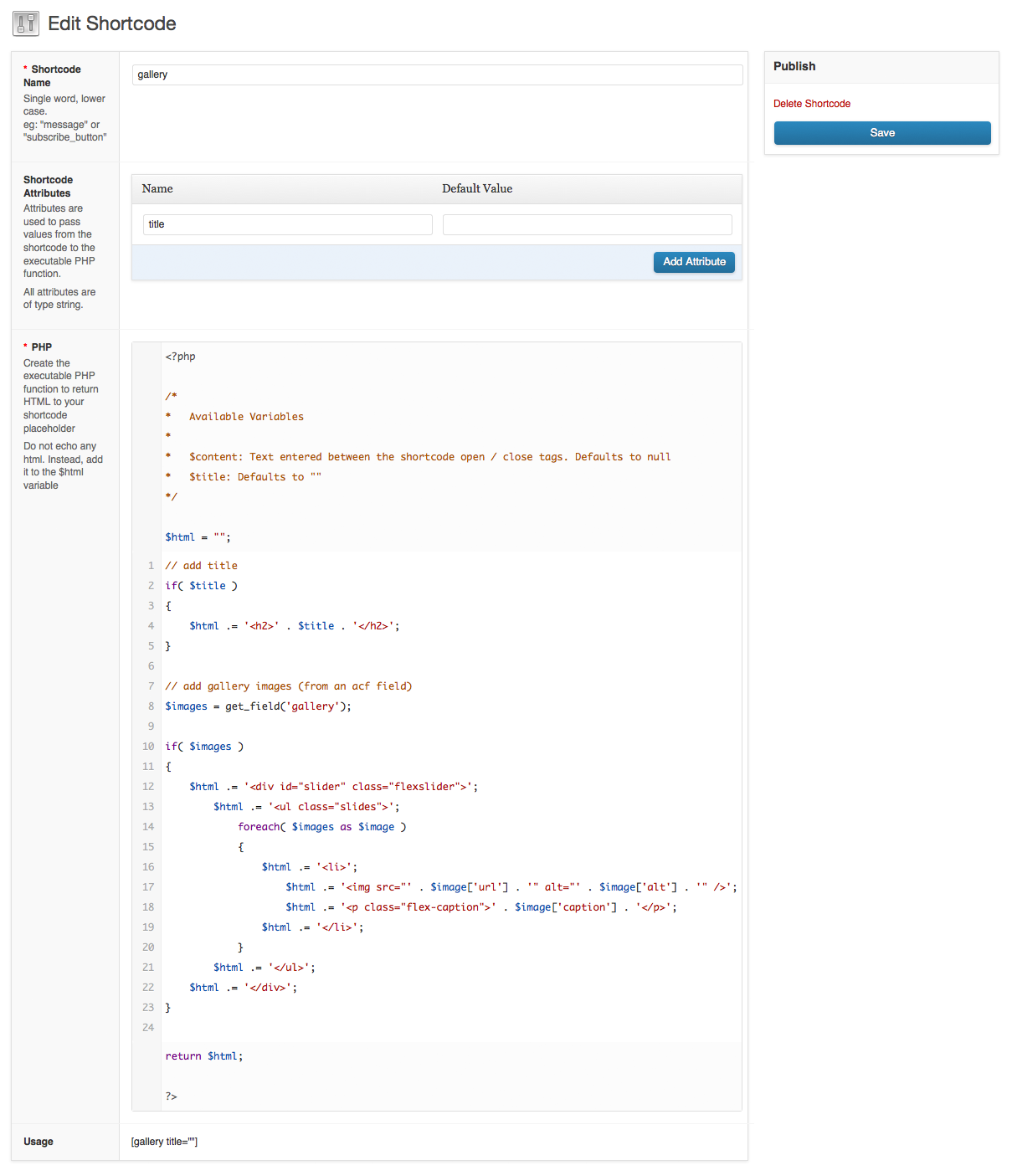1012x1176 pixels.
Task: Save the shortcode with the Save button
Action: coord(881,133)
